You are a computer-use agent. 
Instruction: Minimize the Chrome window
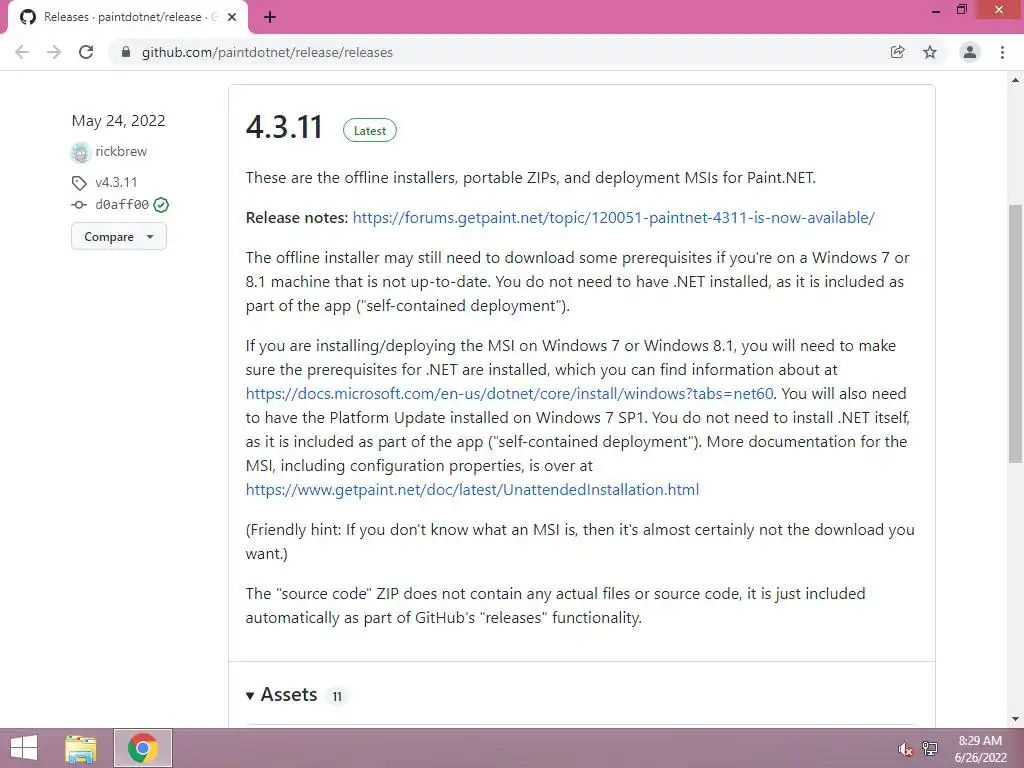(936, 10)
